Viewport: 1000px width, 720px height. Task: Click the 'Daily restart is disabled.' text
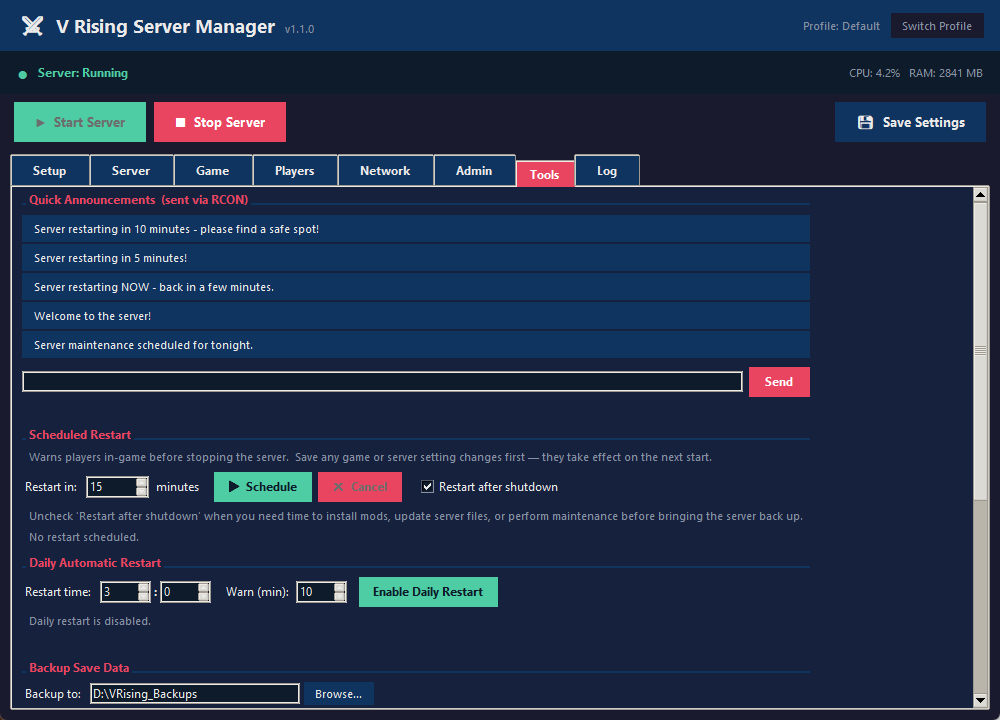coord(90,621)
